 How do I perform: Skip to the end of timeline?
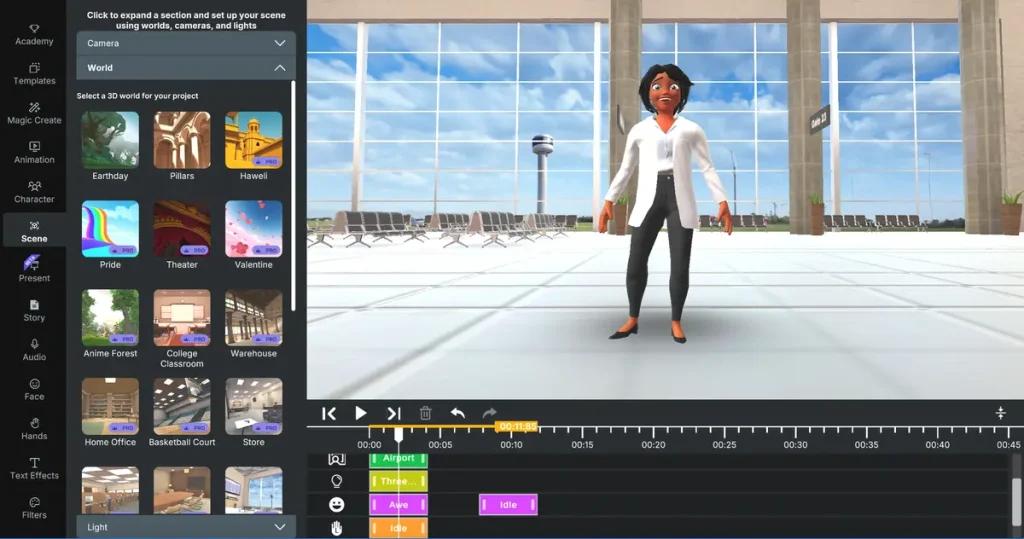coord(394,413)
